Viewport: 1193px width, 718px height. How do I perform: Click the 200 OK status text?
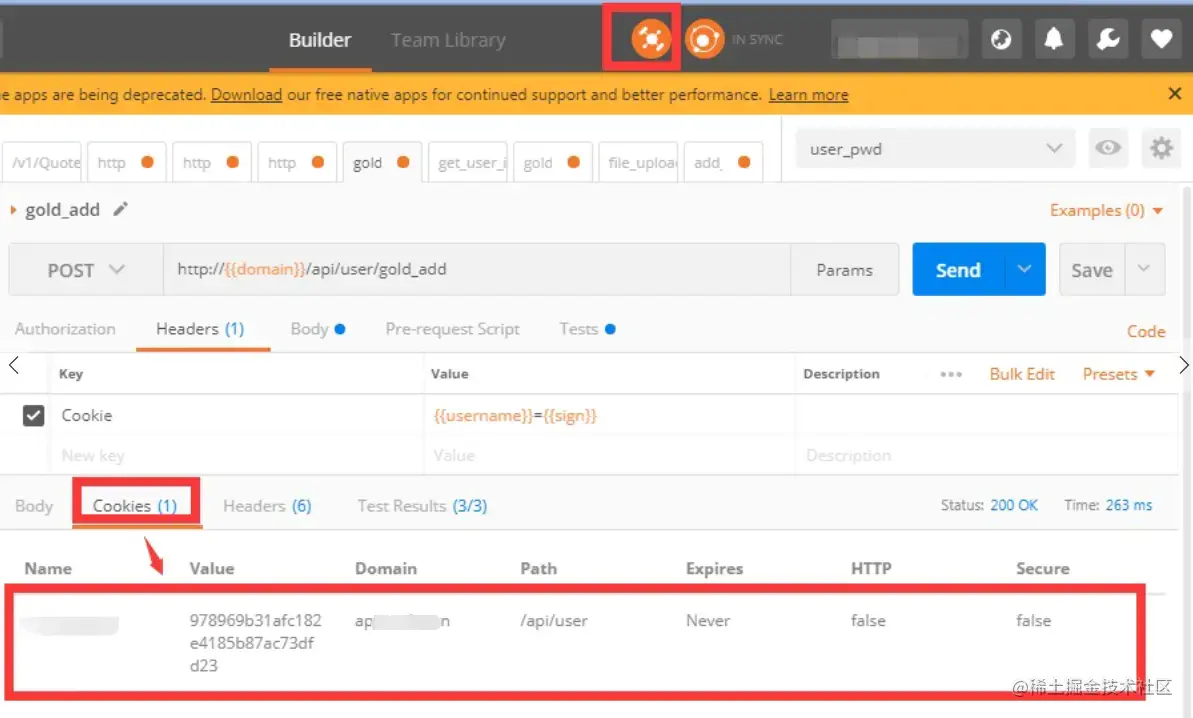coord(1013,505)
